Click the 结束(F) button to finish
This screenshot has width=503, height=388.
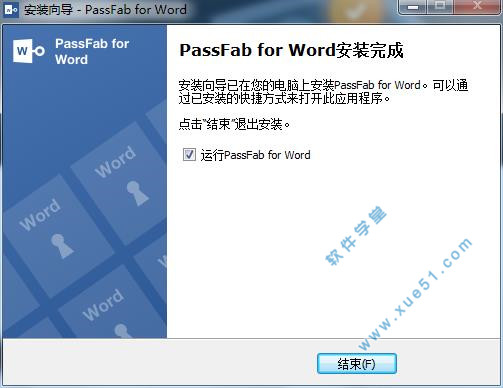(x=357, y=363)
